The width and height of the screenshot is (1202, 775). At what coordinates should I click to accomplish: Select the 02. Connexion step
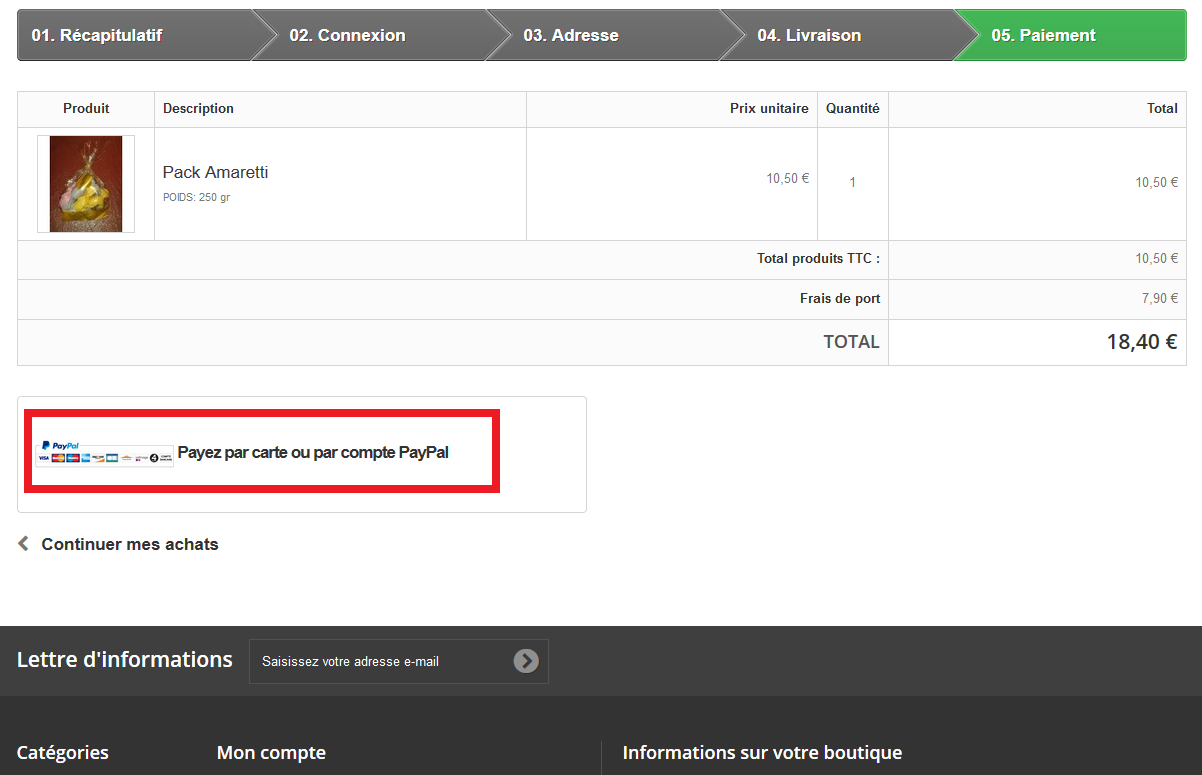[348, 35]
